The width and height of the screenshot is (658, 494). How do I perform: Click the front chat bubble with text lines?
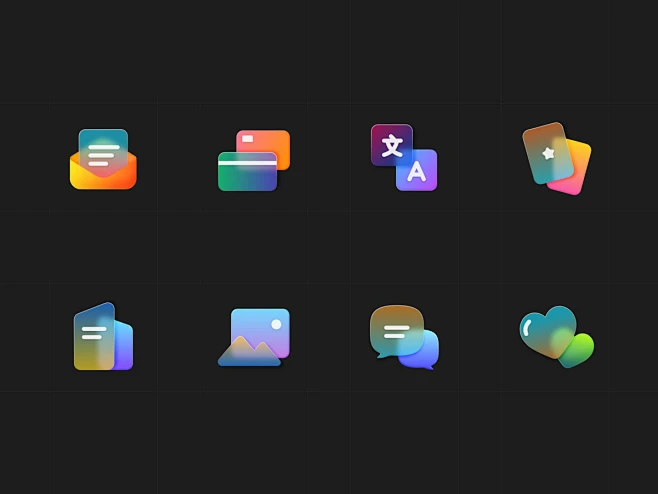[x=397, y=332]
